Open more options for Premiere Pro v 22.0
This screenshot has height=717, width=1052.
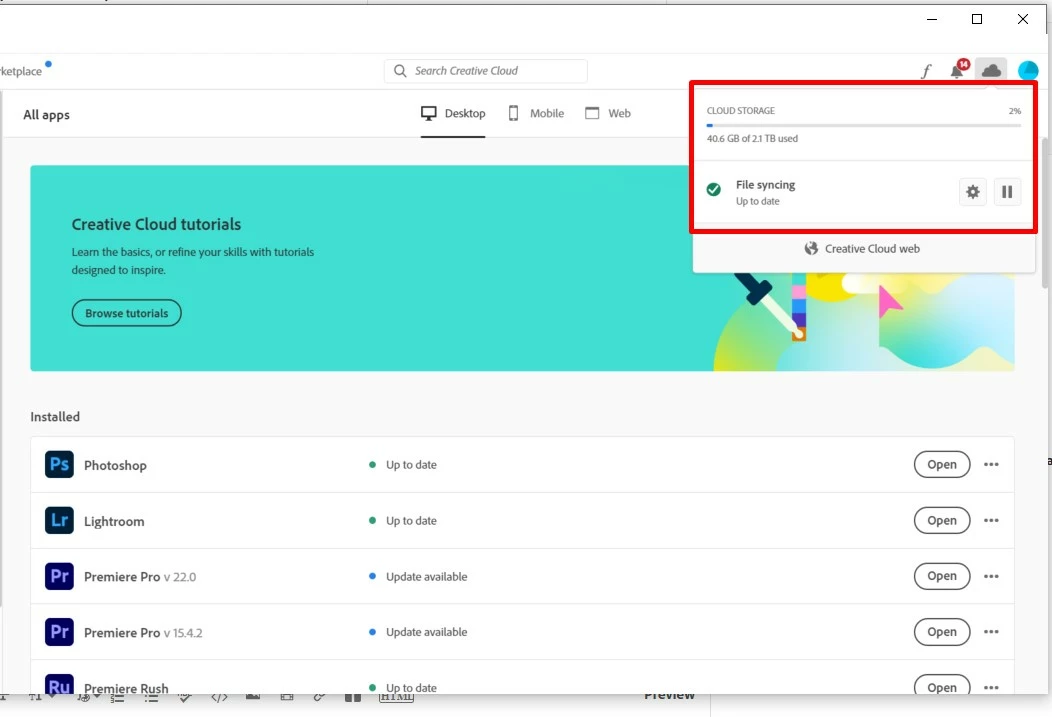(x=991, y=576)
